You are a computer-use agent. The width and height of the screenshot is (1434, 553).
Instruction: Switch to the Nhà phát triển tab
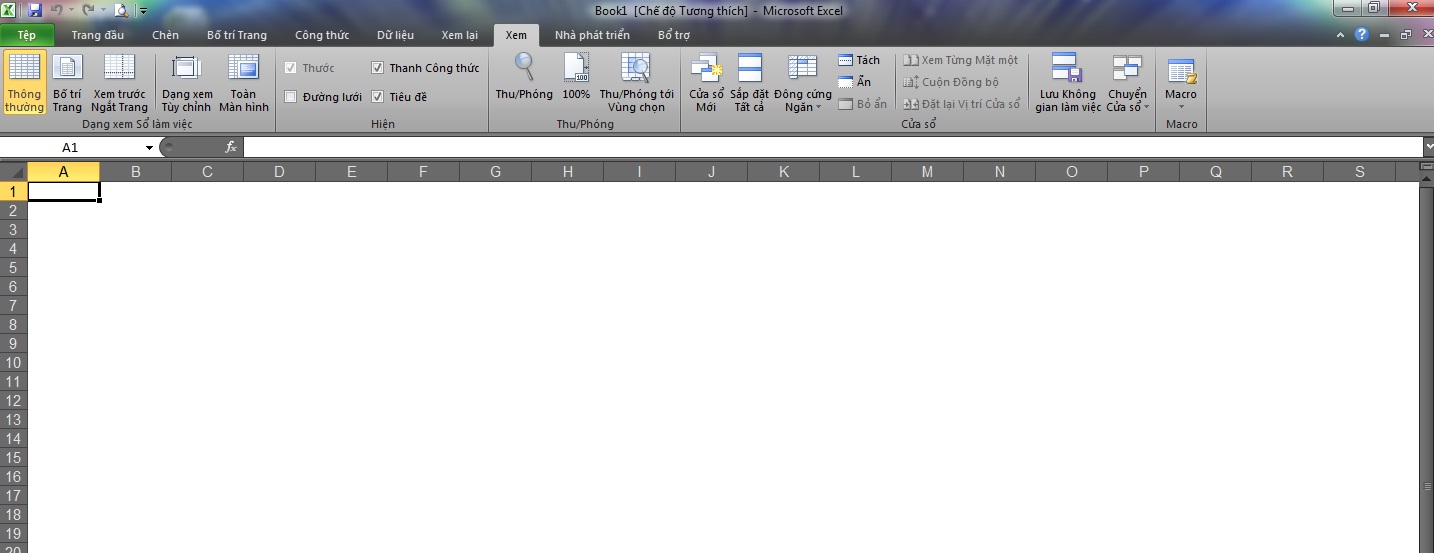(x=592, y=35)
